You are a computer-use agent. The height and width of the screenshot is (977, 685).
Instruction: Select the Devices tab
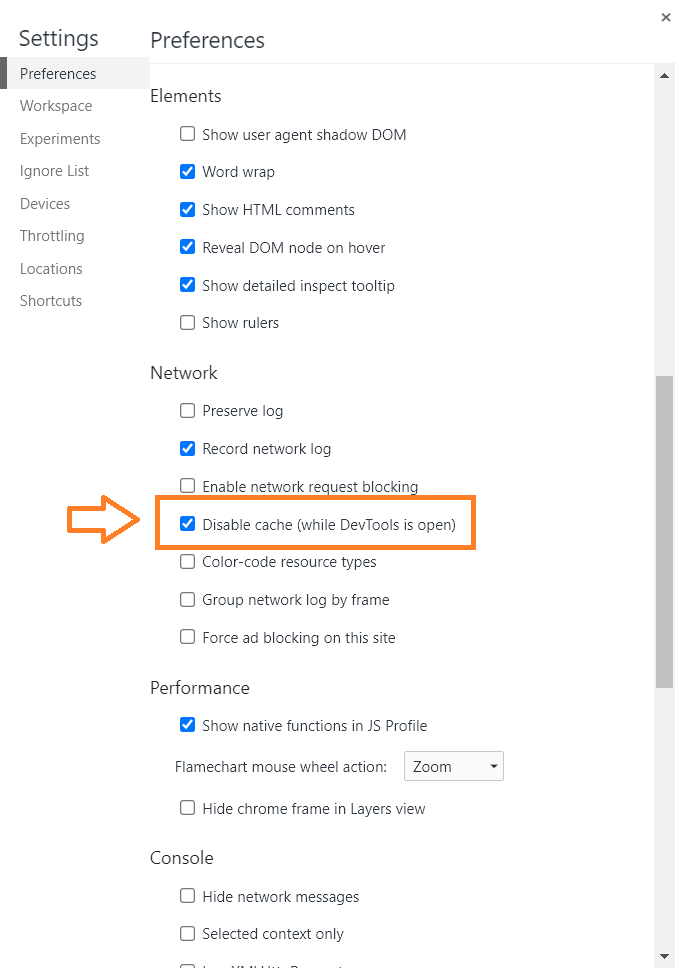tap(45, 204)
